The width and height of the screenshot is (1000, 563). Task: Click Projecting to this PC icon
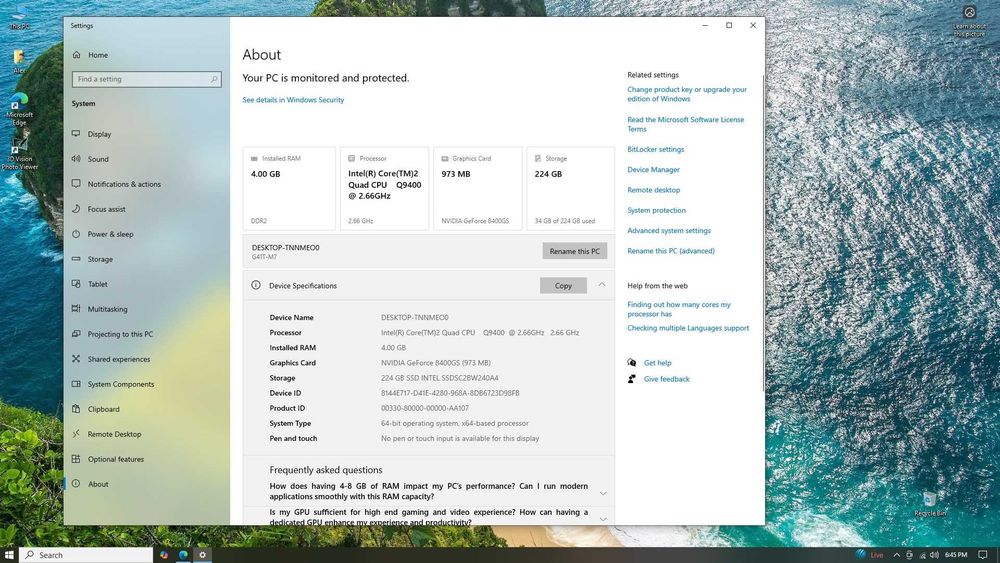76,333
